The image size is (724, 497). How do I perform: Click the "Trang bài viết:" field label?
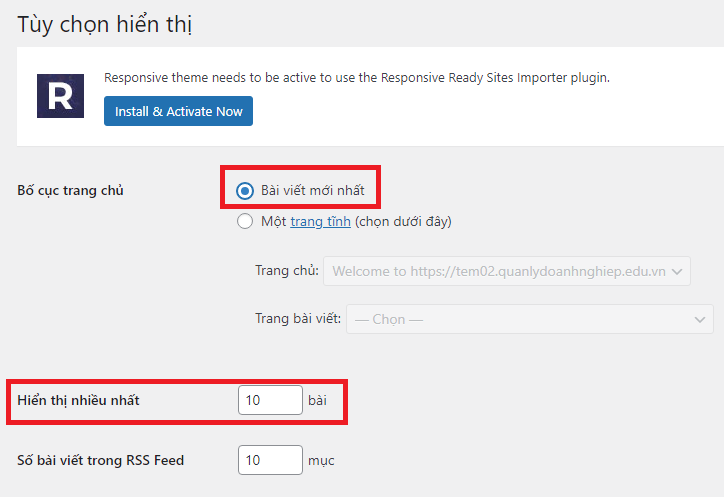(x=299, y=319)
